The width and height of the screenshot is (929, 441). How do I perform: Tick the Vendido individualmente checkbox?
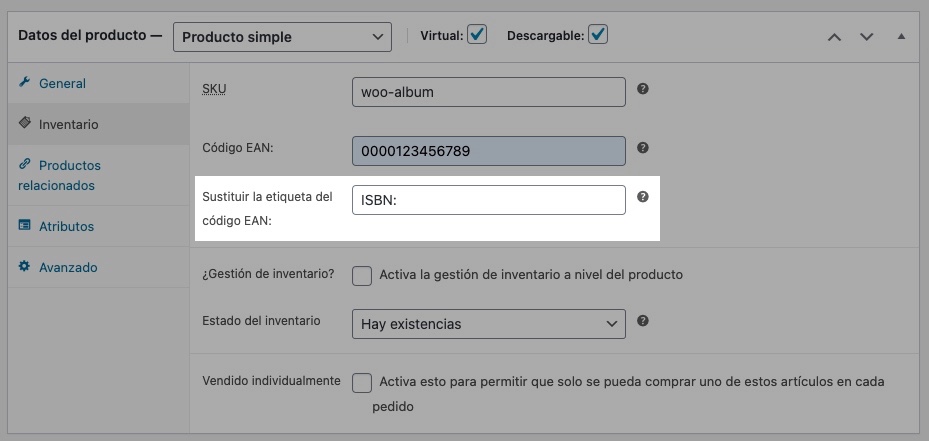coord(362,382)
